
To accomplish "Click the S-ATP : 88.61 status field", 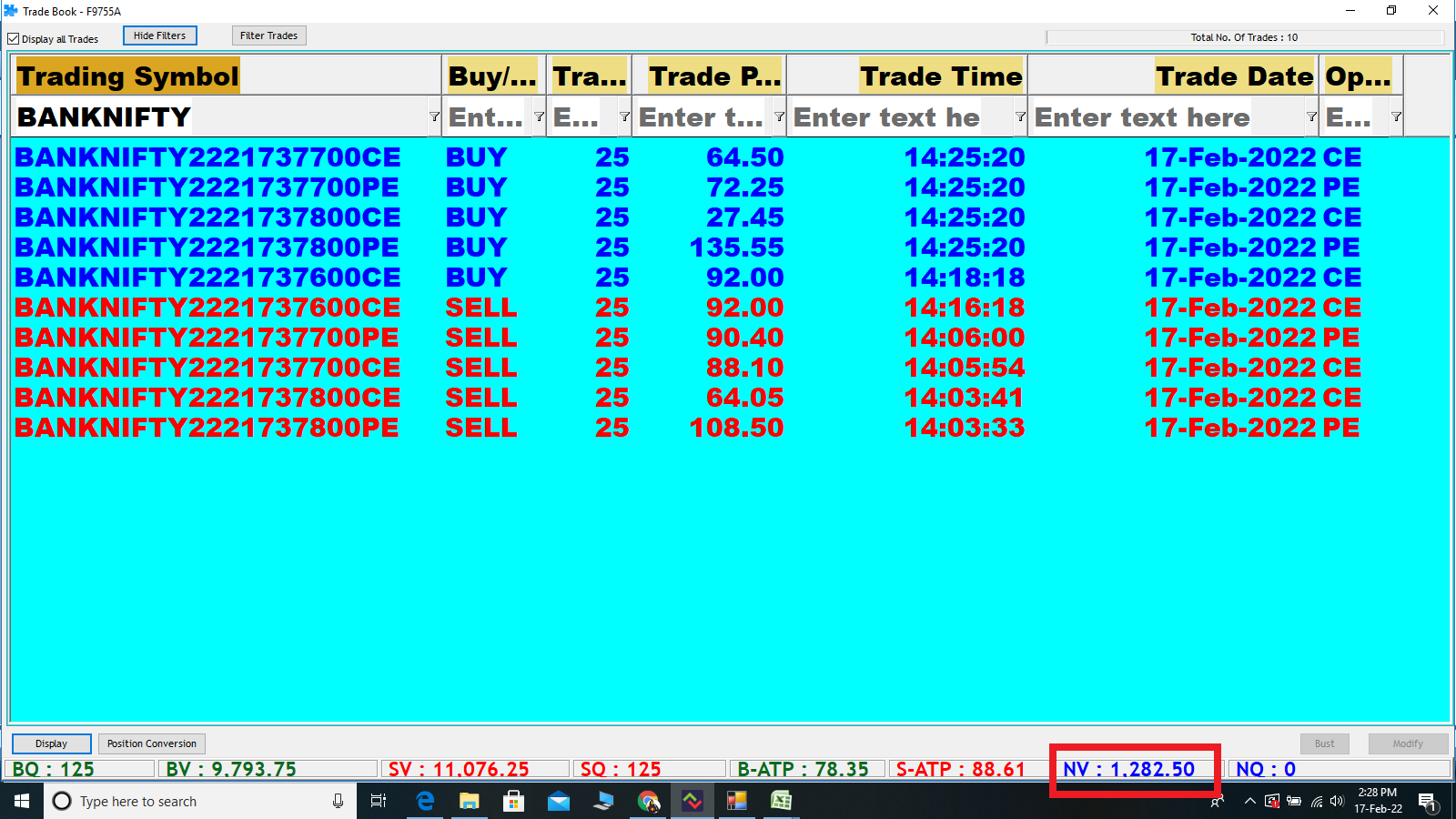I will (x=968, y=769).
